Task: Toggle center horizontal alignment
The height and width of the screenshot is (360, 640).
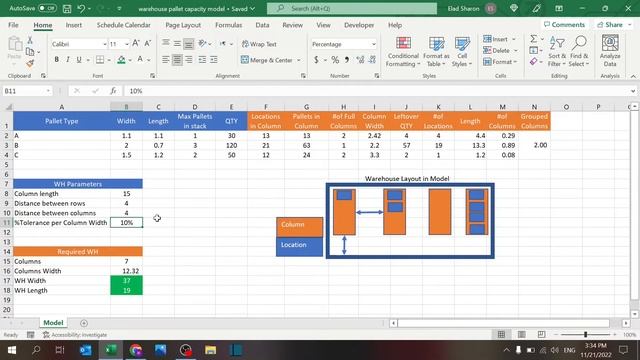Action: pyautogui.click(x=177, y=60)
